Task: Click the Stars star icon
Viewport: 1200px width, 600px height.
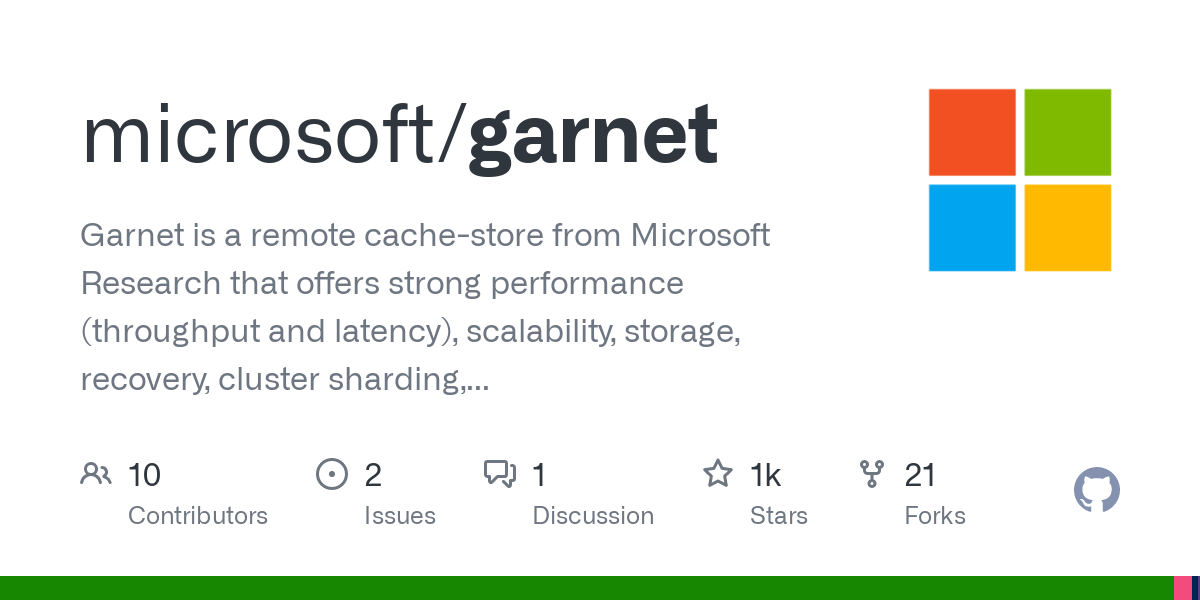Action: [x=717, y=474]
